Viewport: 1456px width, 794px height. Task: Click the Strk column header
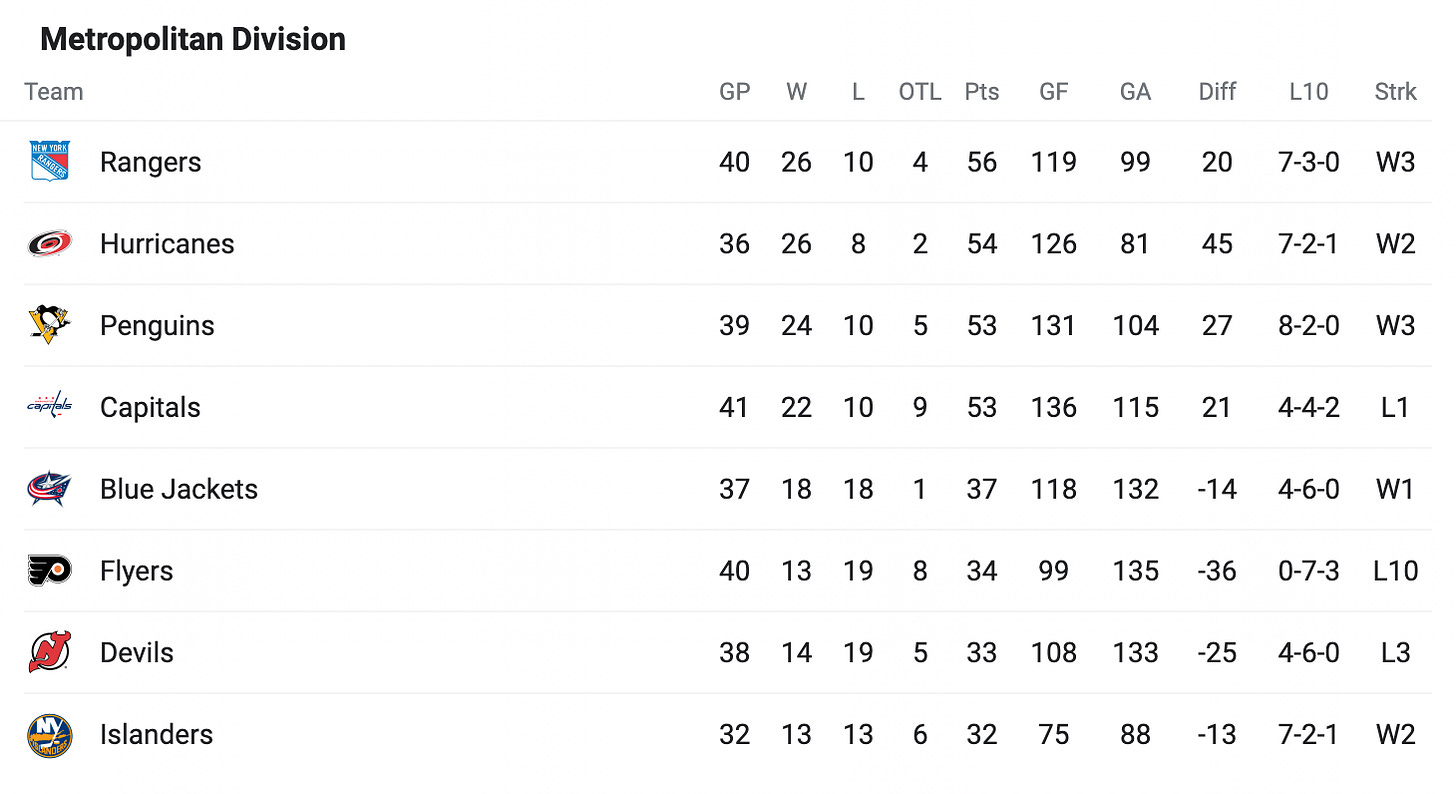click(1395, 92)
